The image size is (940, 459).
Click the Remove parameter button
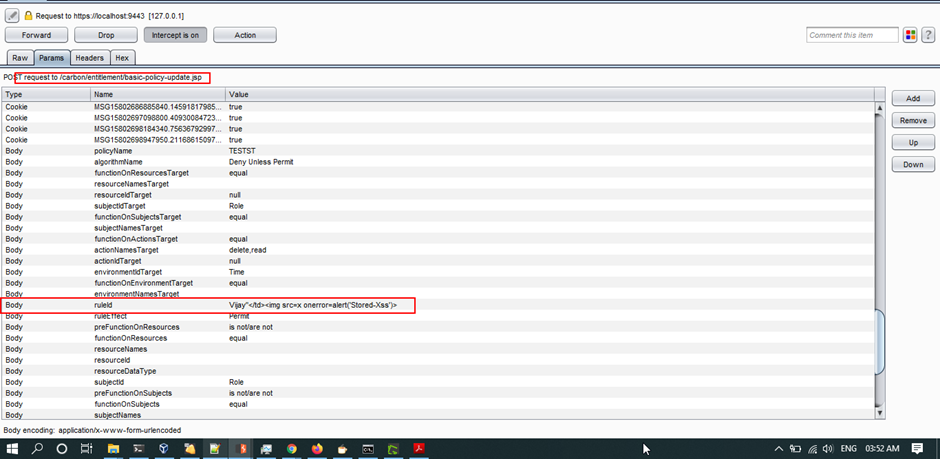click(913, 120)
